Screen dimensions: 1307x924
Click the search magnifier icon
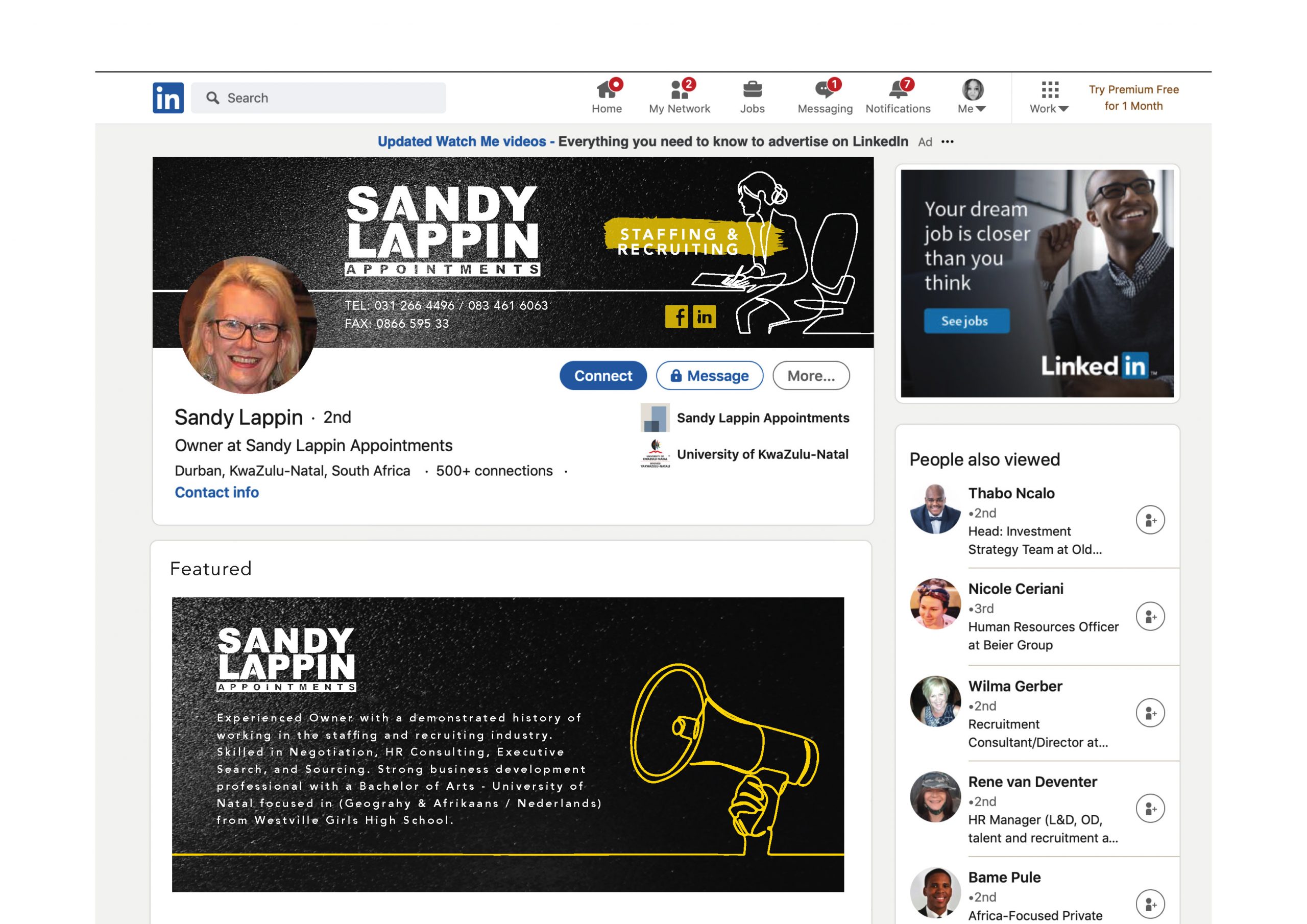[212, 98]
